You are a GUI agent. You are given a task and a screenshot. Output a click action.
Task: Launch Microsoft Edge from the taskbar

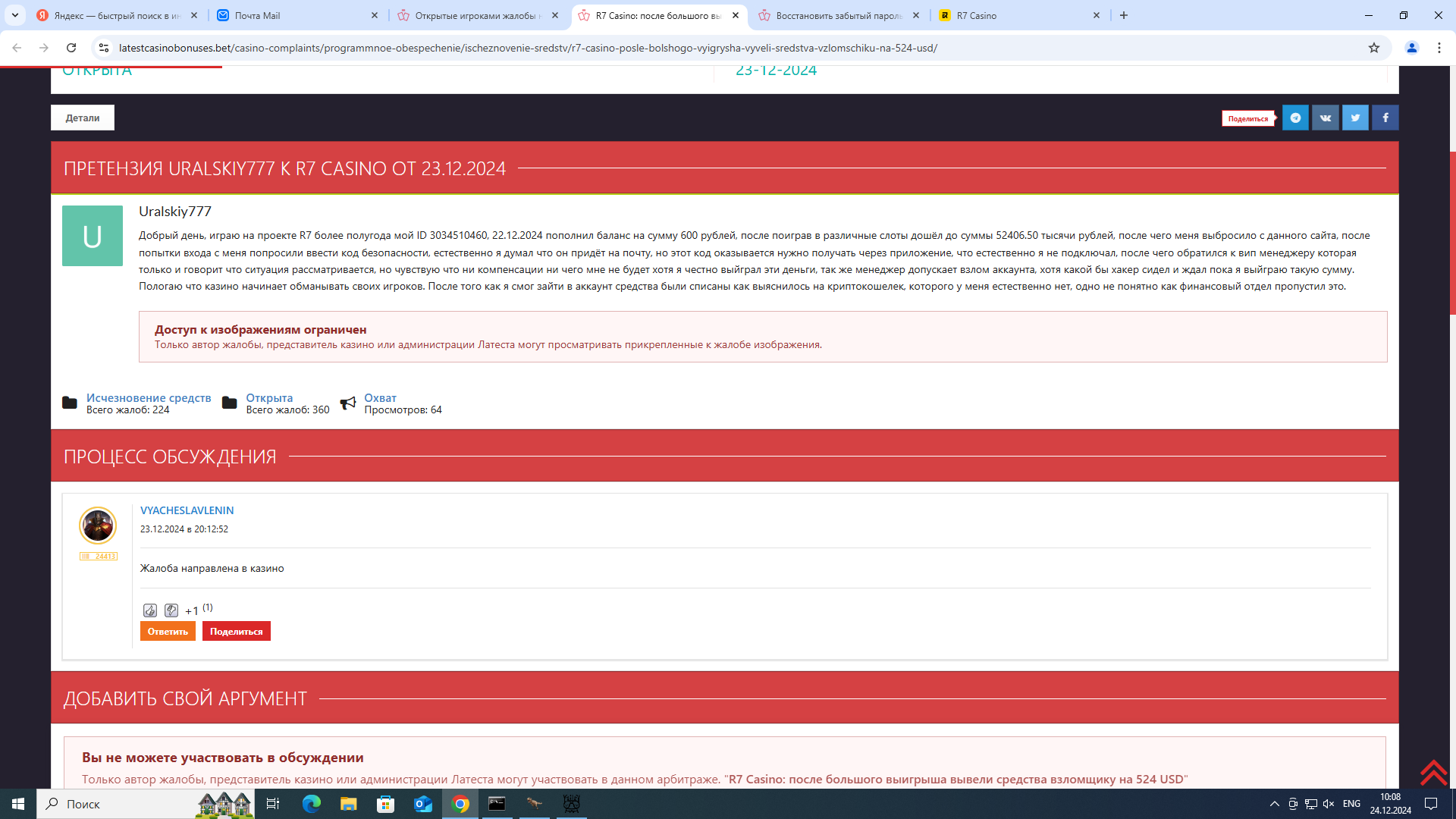[312, 804]
